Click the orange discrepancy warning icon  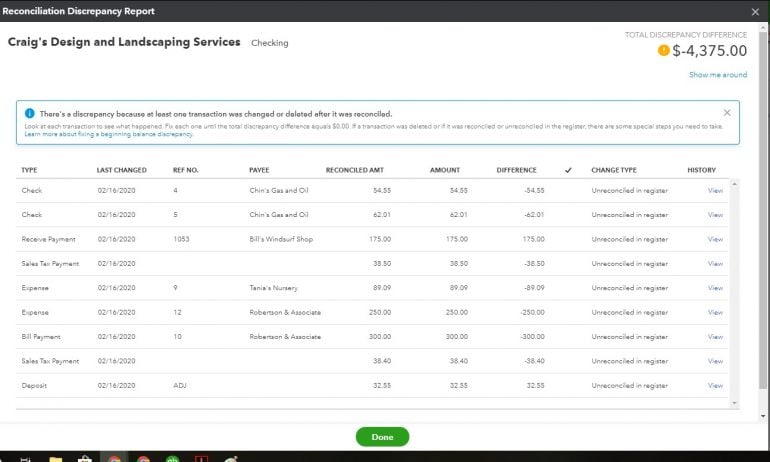664,51
